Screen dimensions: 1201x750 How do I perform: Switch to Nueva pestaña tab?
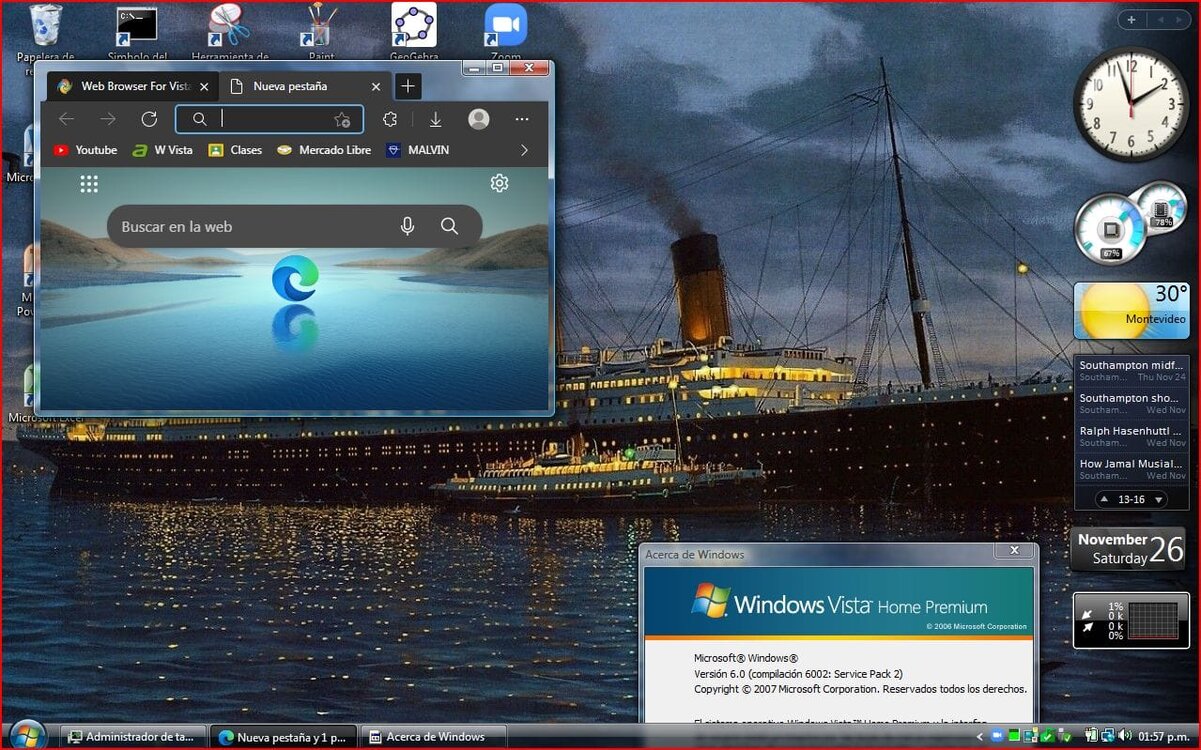click(x=292, y=87)
